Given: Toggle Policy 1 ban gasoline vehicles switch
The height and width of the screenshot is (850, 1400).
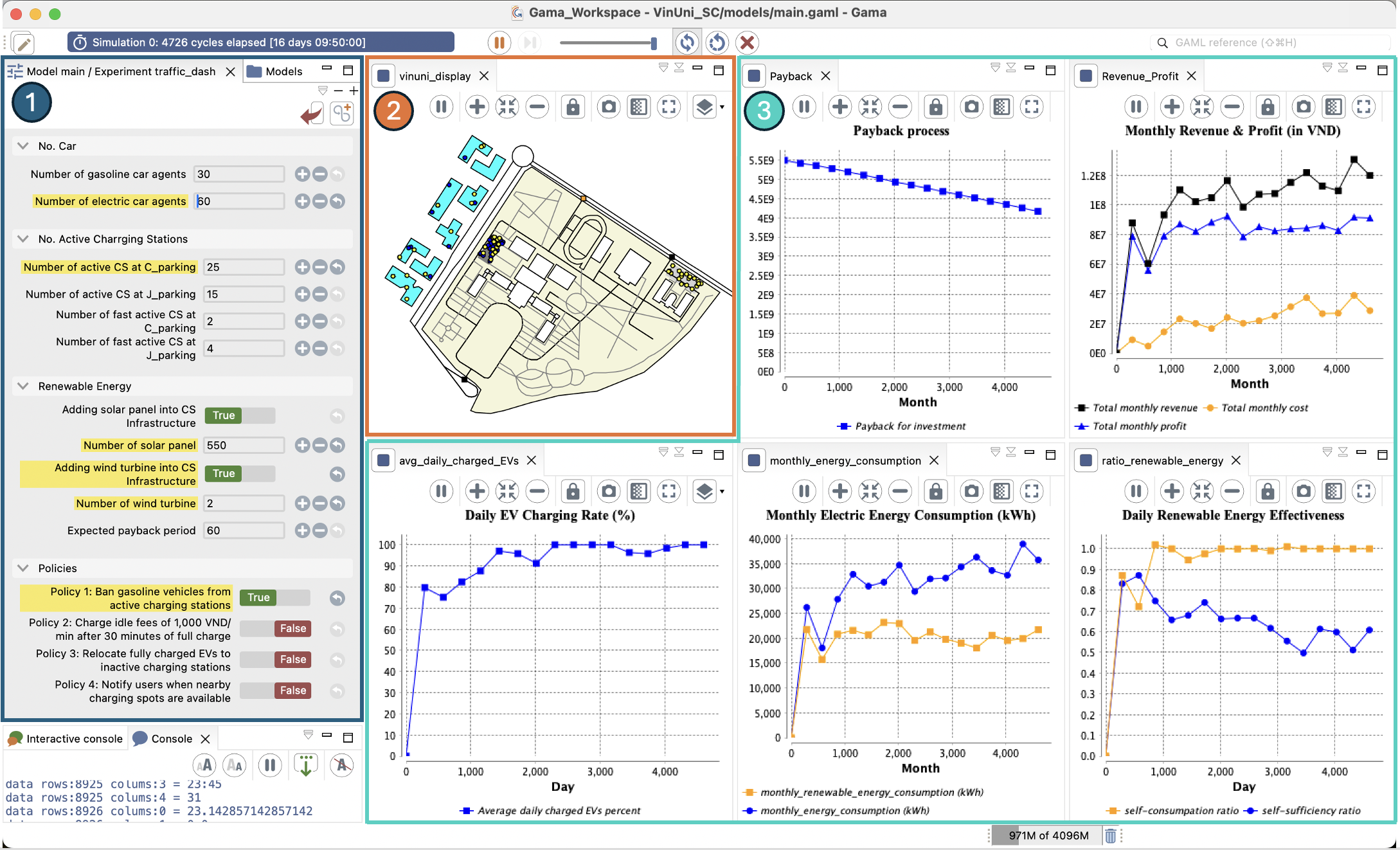Looking at the screenshot, I should pos(274,598).
